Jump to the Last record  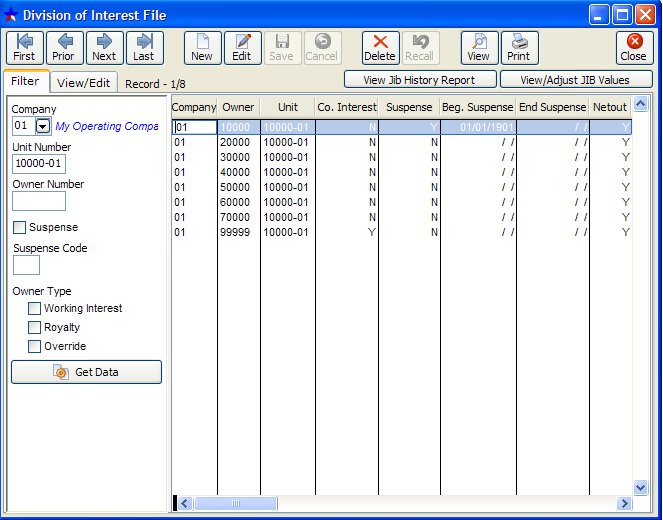tap(144, 47)
